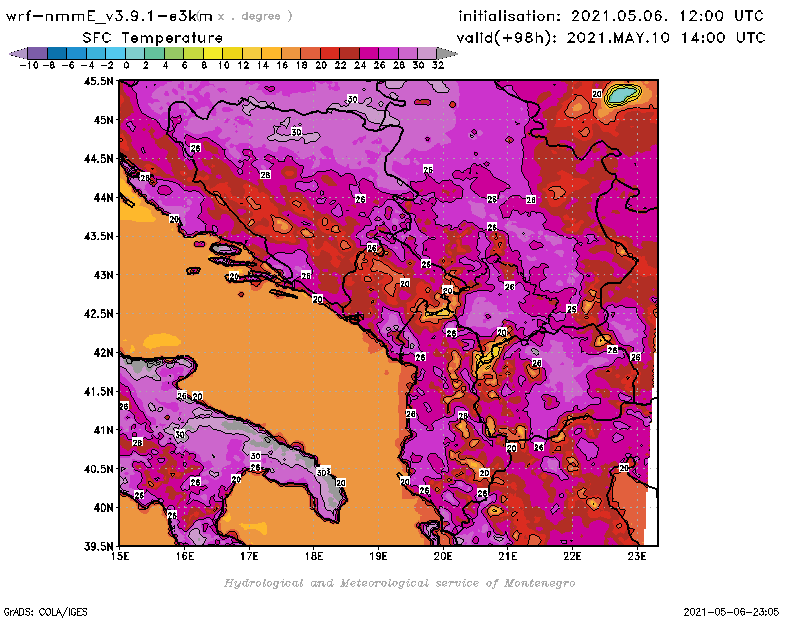Click the '45N' latitude label

click(x=103, y=120)
